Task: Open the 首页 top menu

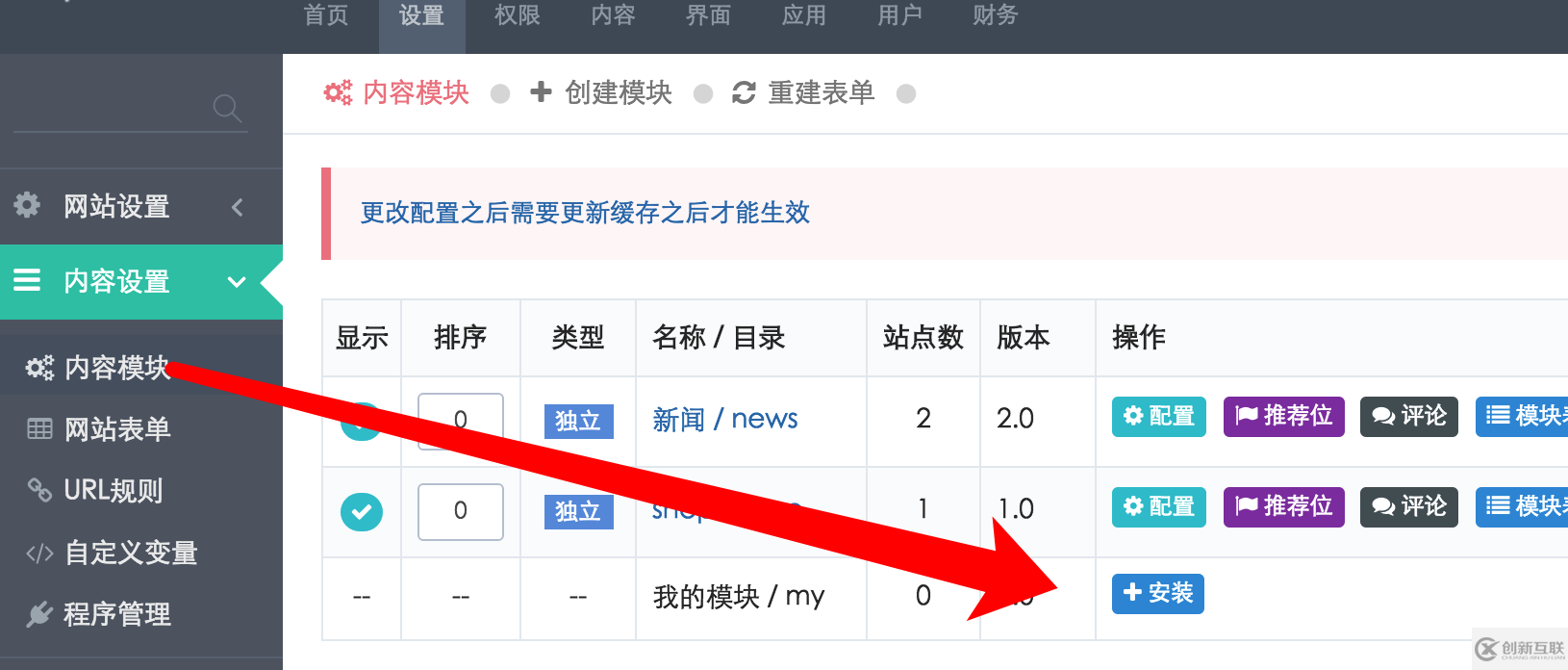Action: click(x=326, y=15)
